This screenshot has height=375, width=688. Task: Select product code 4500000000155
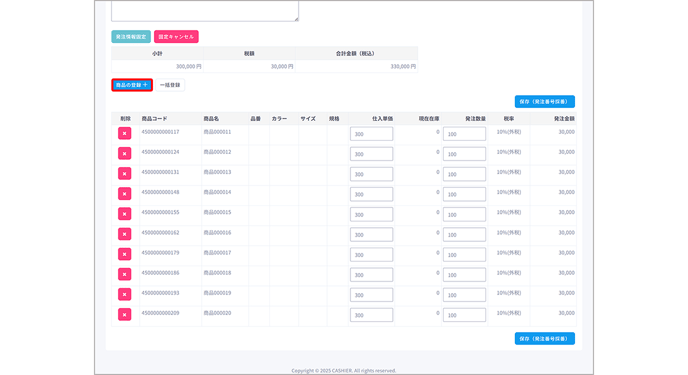(160, 212)
